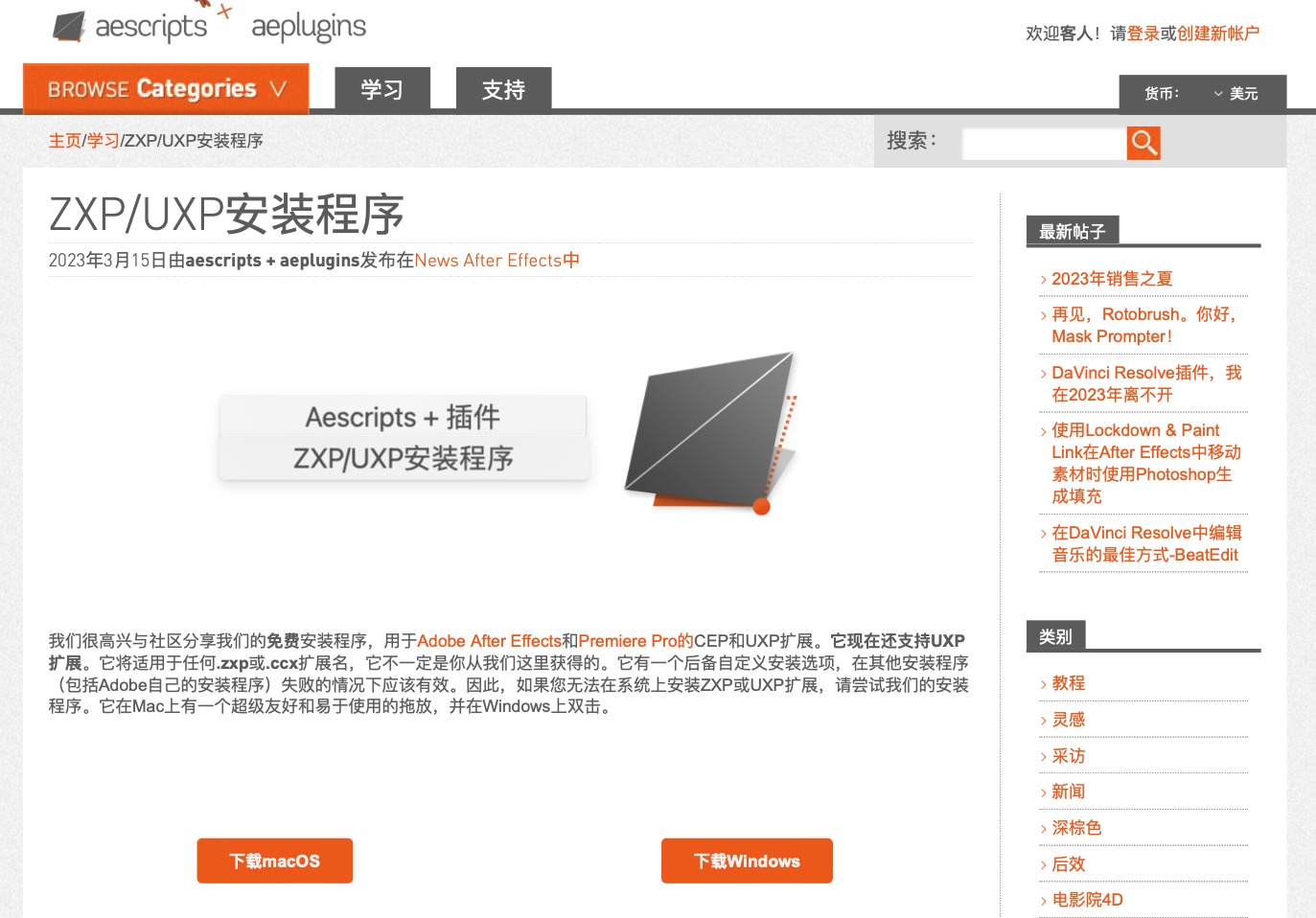Click the 登录 link
The image size is (1316, 918).
[1143, 34]
